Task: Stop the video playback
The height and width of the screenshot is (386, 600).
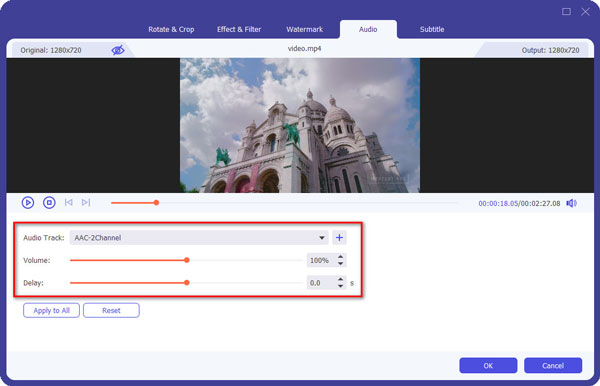Action: (49, 202)
